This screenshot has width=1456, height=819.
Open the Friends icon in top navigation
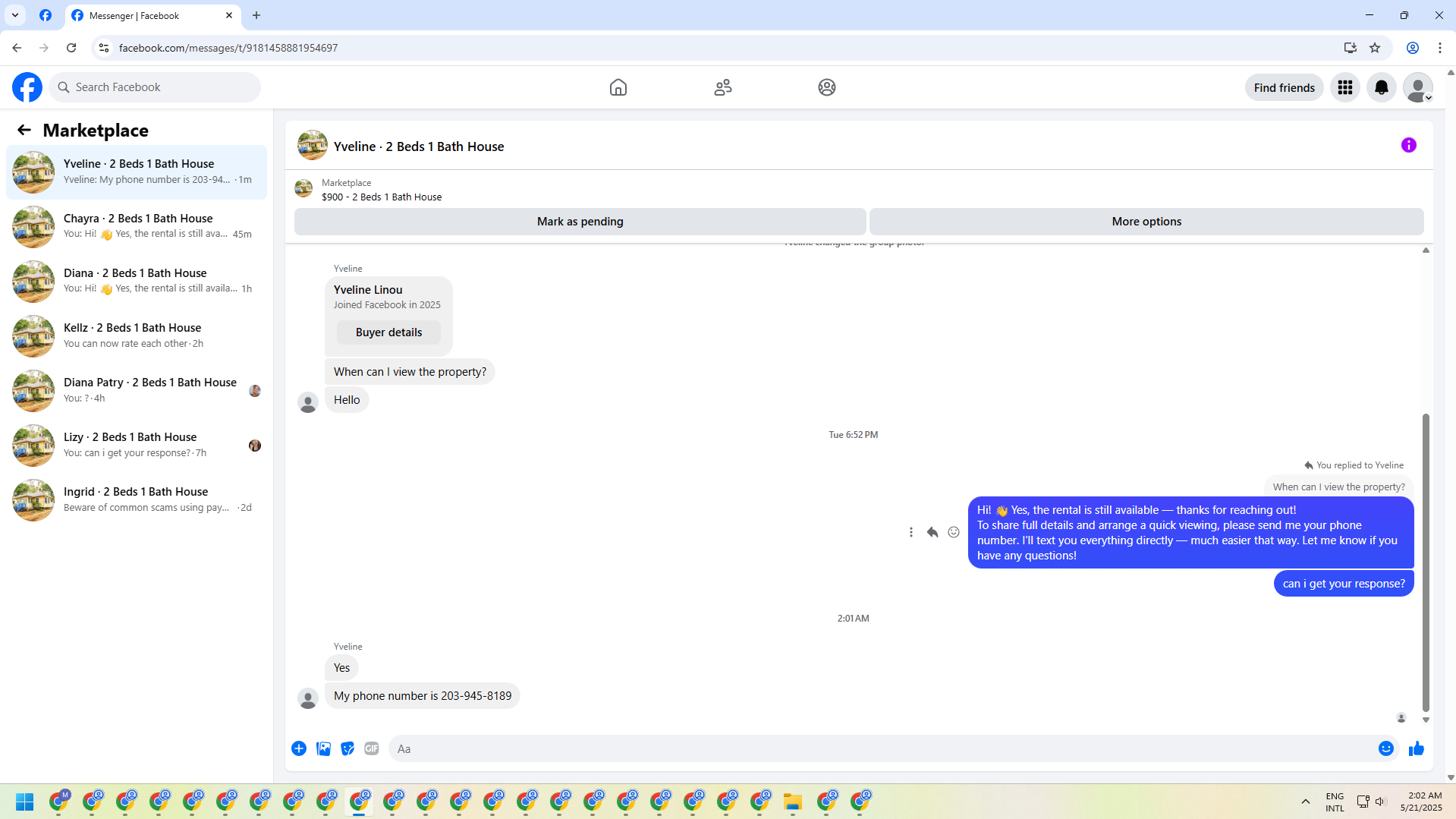(x=723, y=87)
